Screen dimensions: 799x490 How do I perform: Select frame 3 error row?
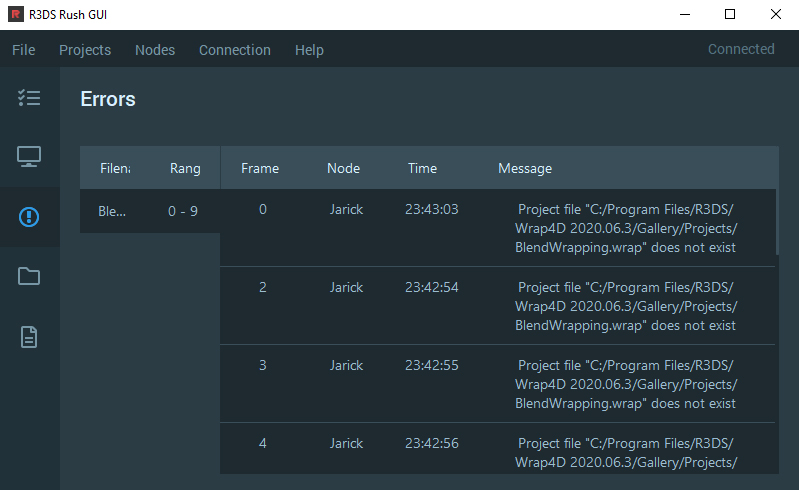coord(498,384)
